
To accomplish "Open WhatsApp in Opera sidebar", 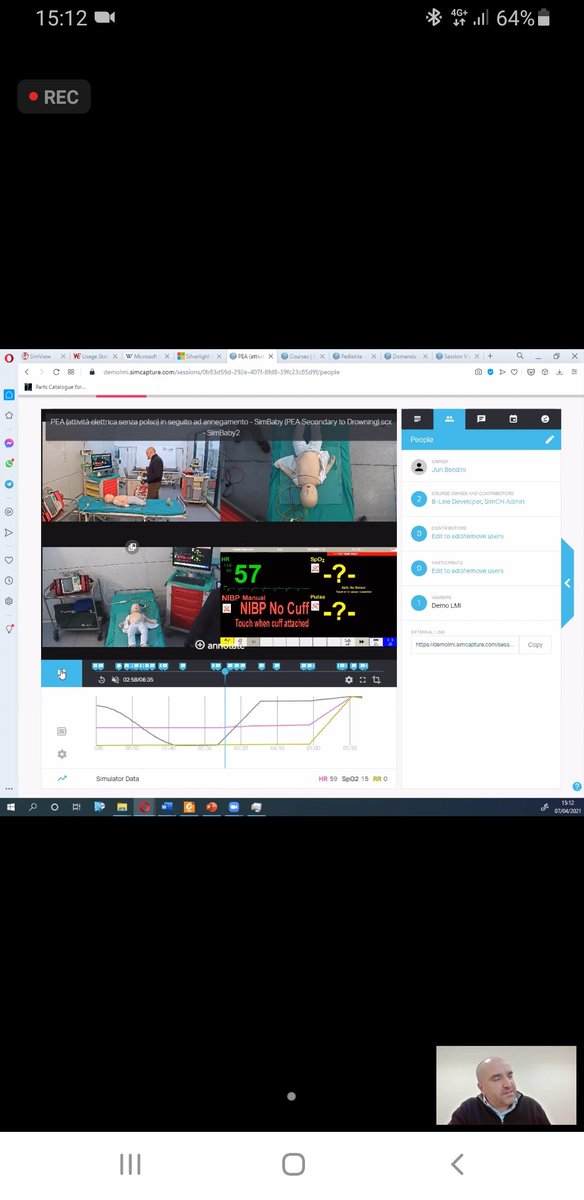I will tap(9, 463).
